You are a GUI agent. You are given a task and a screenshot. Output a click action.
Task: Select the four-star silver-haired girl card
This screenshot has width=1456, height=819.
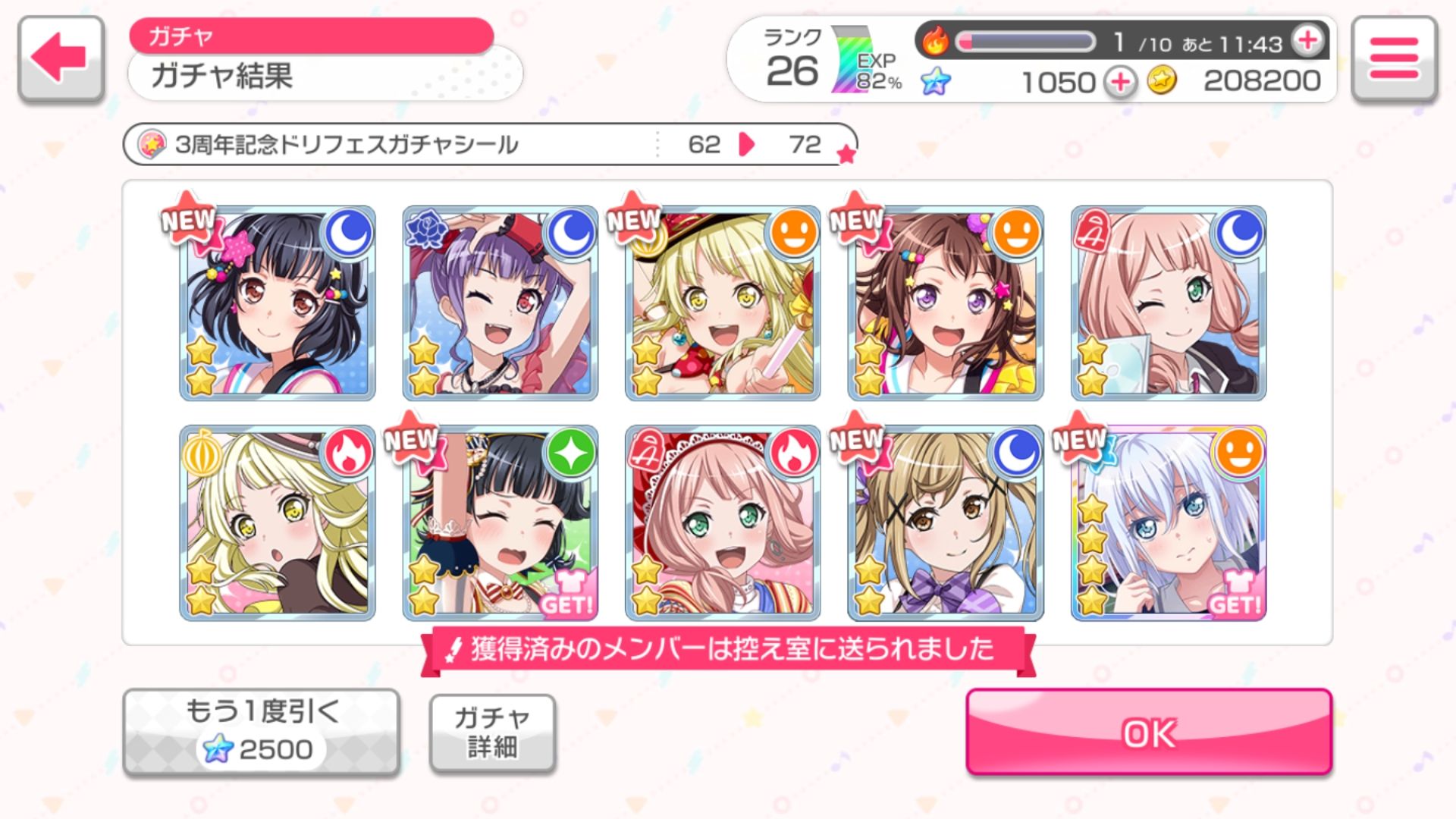pyautogui.click(x=1168, y=522)
